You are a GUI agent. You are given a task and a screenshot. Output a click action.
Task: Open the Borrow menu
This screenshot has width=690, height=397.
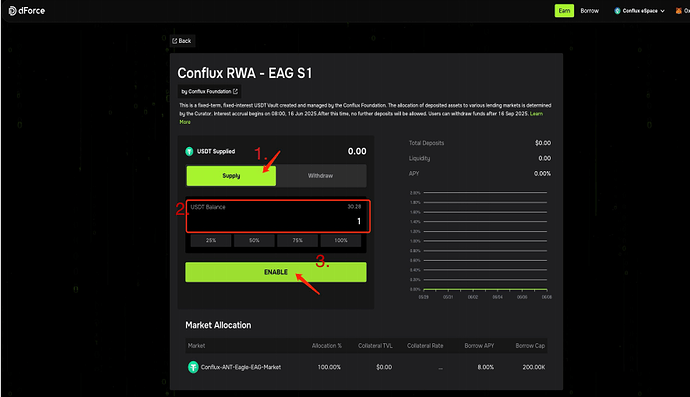coord(589,11)
